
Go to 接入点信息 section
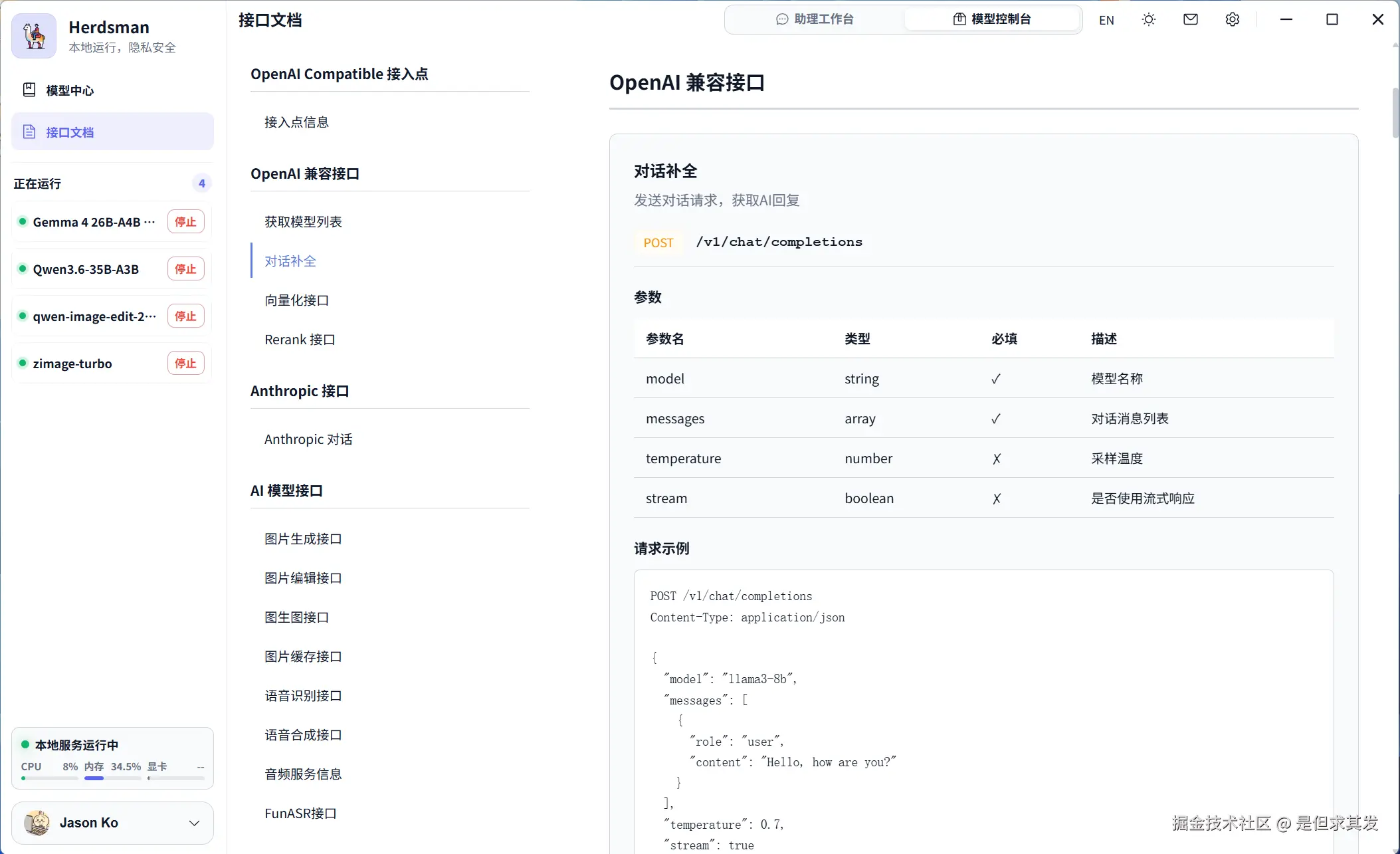[x=296, y=122]
